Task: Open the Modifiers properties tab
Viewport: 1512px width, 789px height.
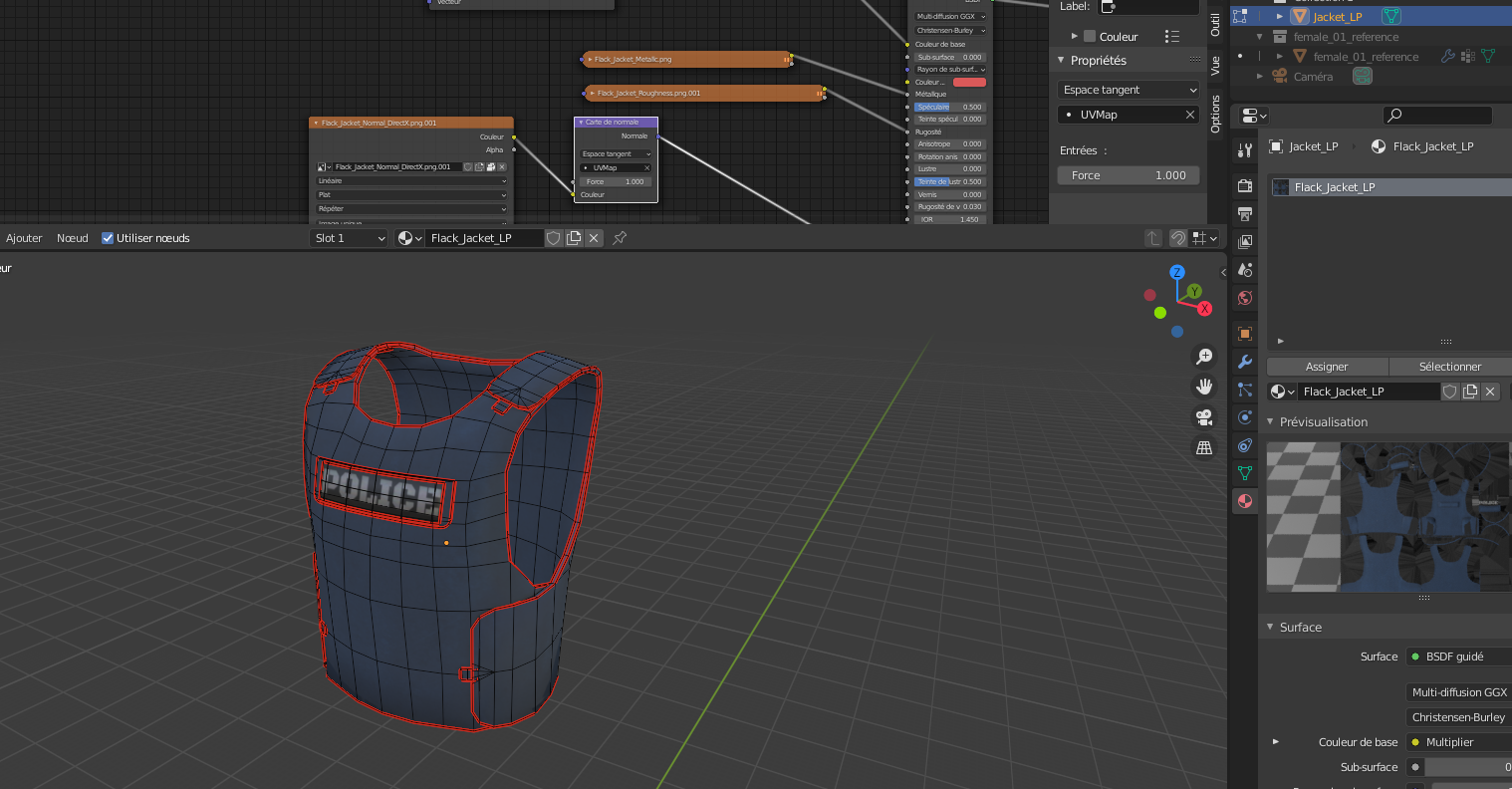Action: point(1245,361)
